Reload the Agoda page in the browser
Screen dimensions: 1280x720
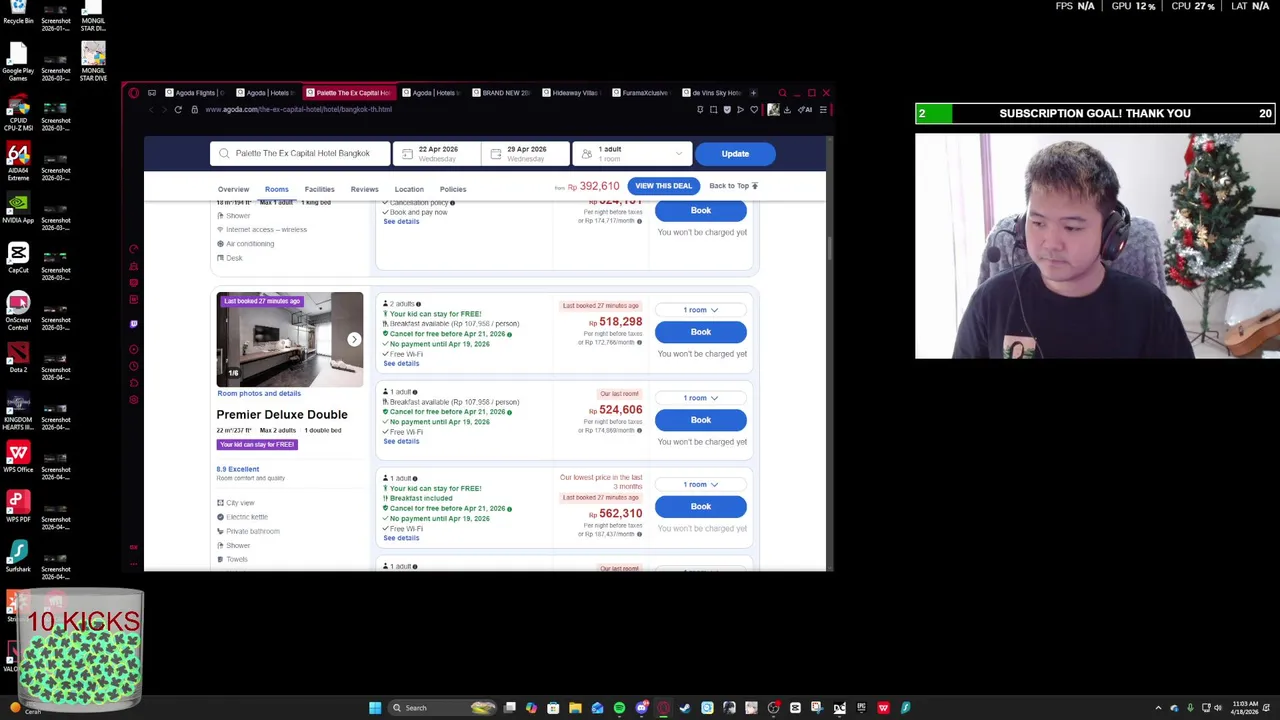[178, 109]
